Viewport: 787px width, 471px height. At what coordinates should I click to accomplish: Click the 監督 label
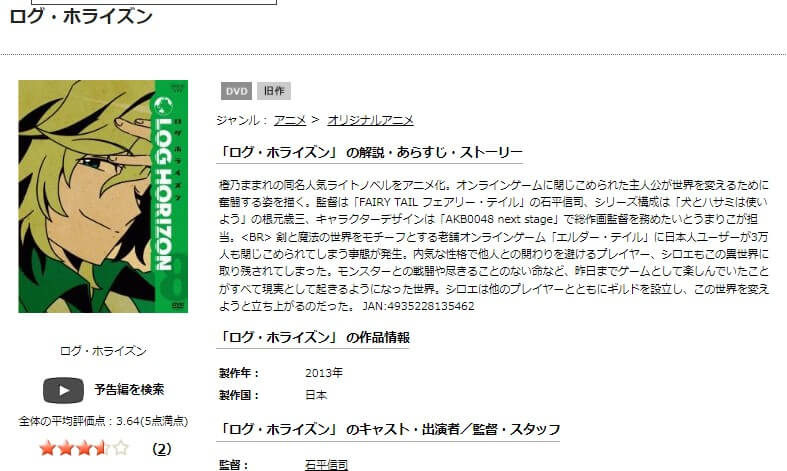[x=233, y=465]
